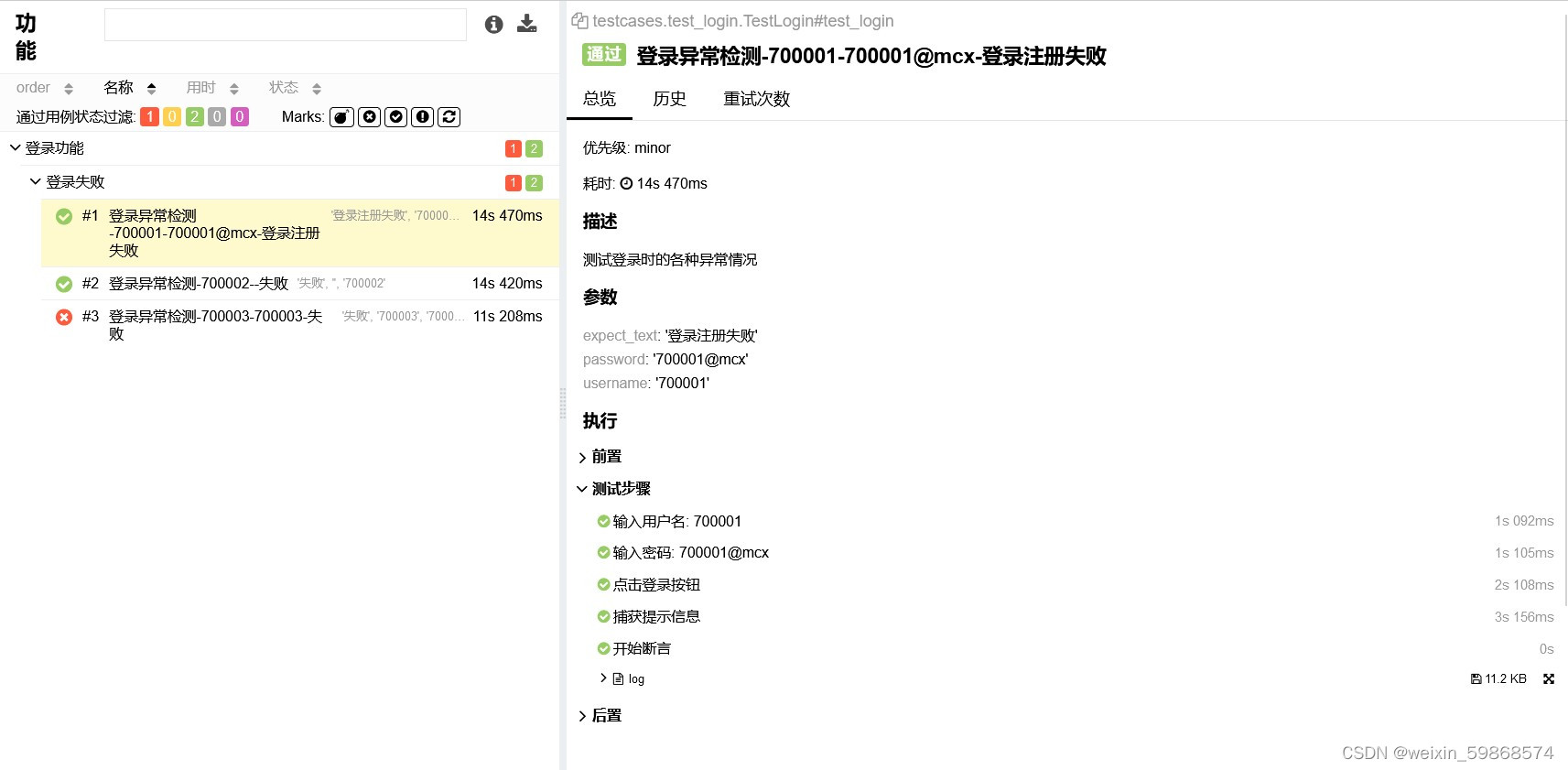Select test case #1 登录异常检测-700001
1568x770 pixels.
pos(300,233)
